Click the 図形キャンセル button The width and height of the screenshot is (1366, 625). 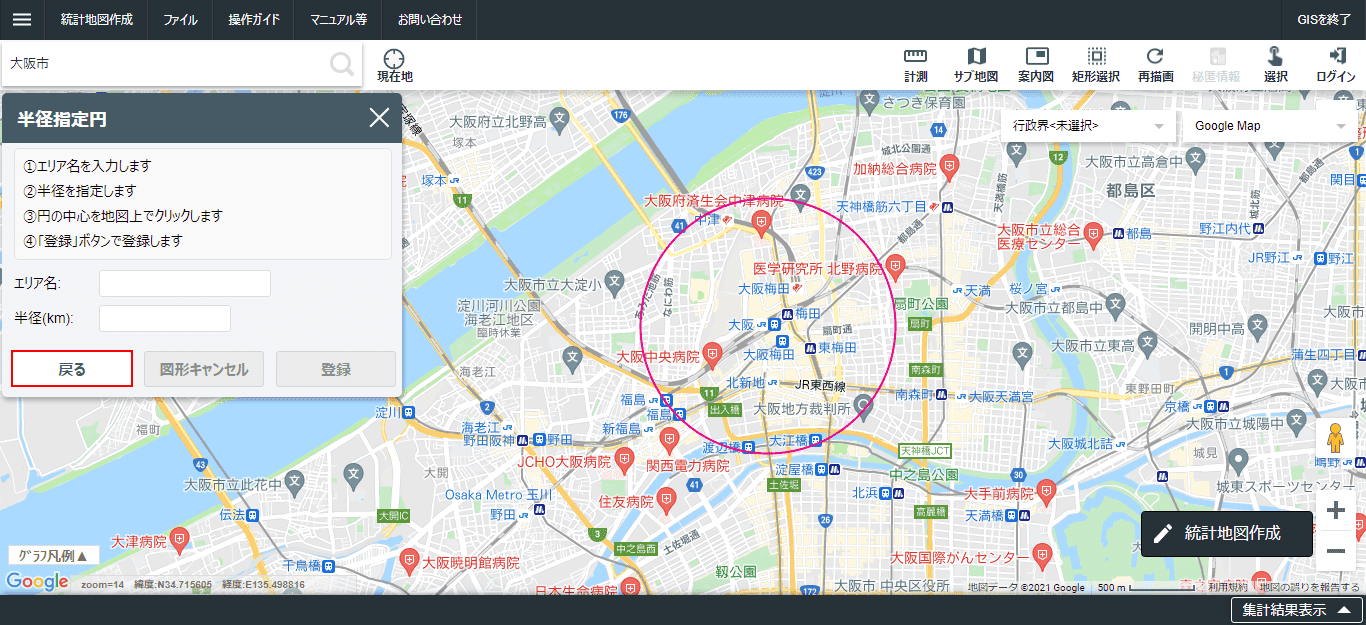tap(204, 369)
